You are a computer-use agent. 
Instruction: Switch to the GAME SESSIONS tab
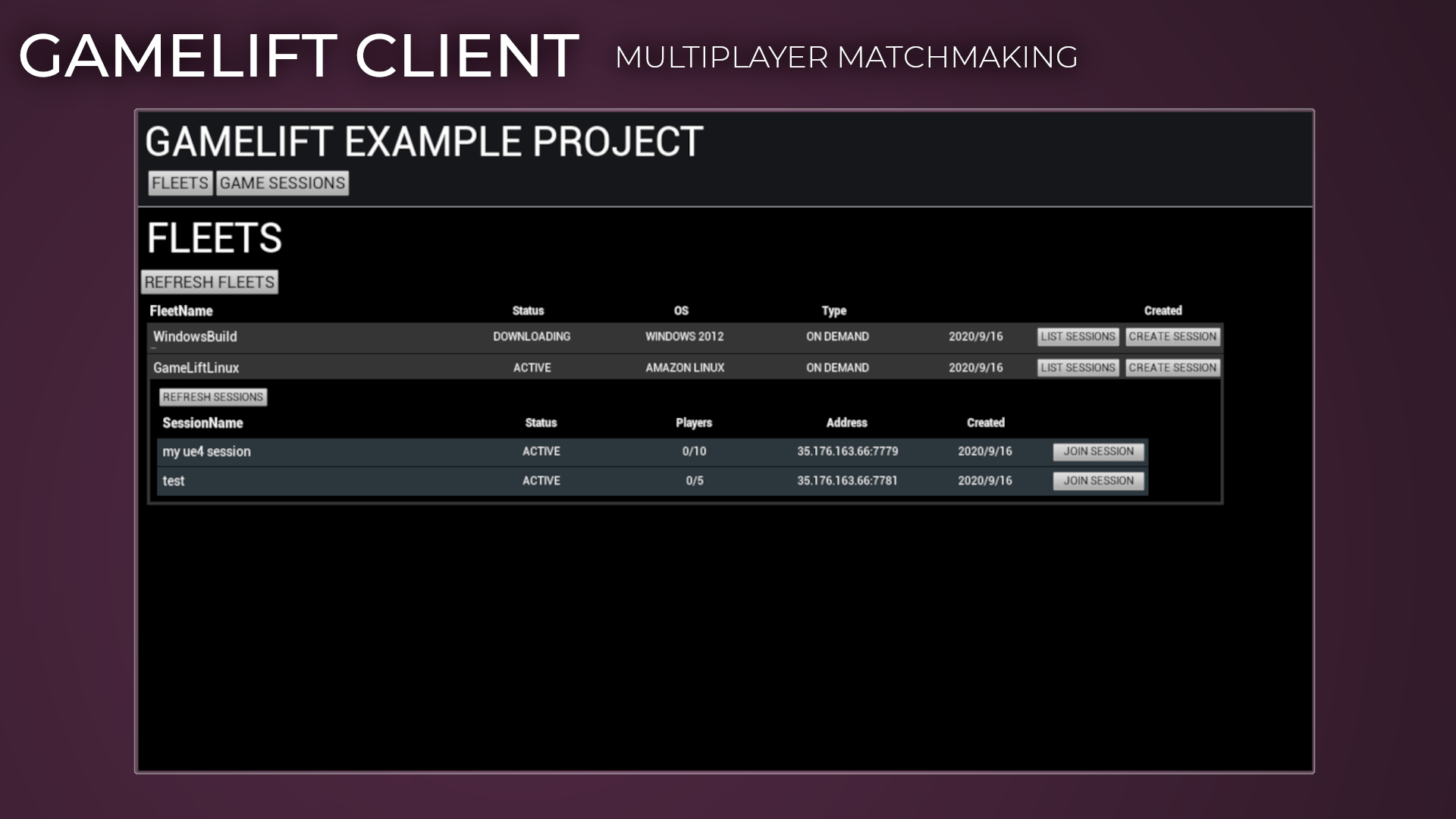pyautogui.click(x=282, y=182)
